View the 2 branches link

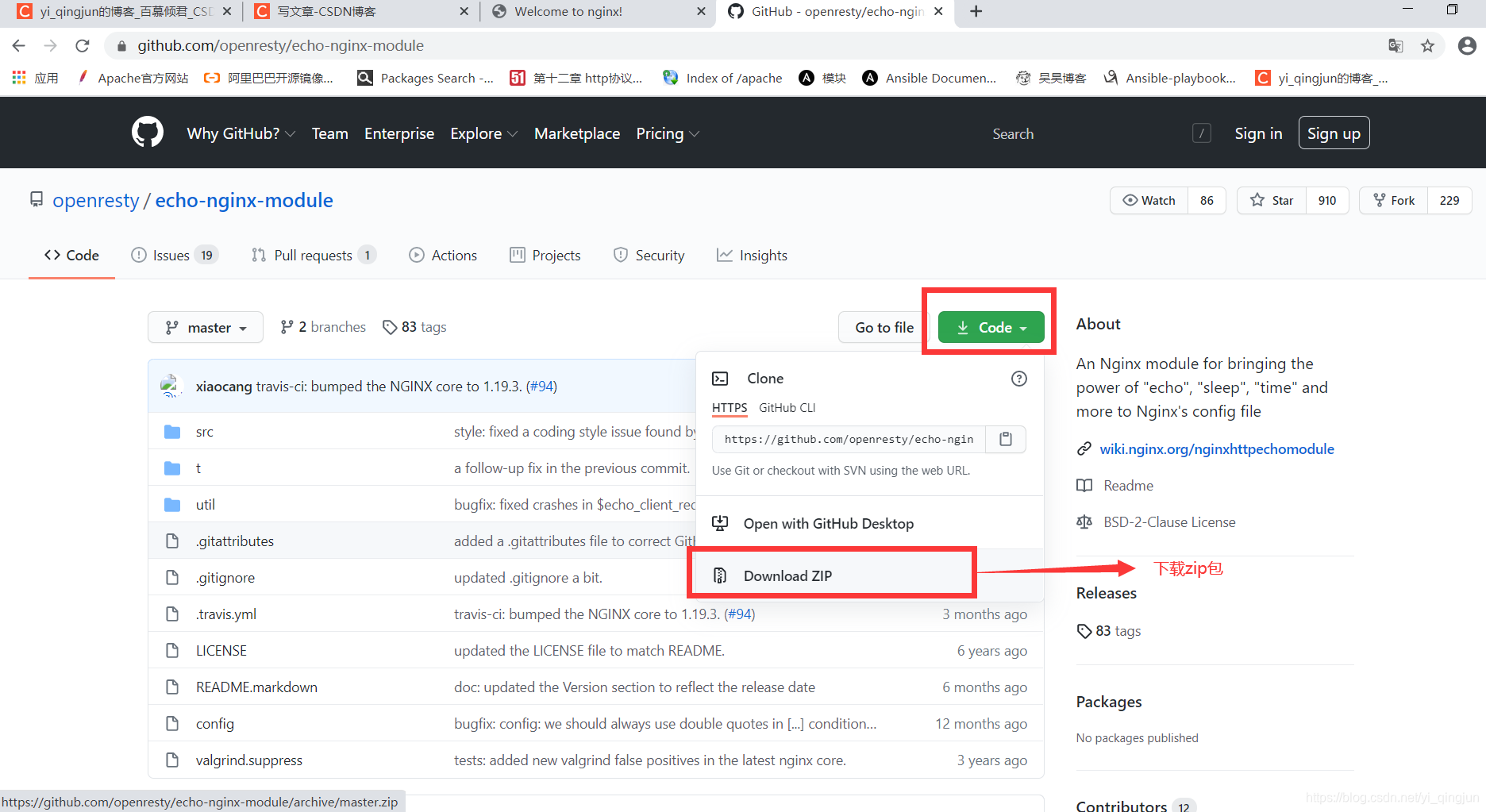(x=323, y=327)
